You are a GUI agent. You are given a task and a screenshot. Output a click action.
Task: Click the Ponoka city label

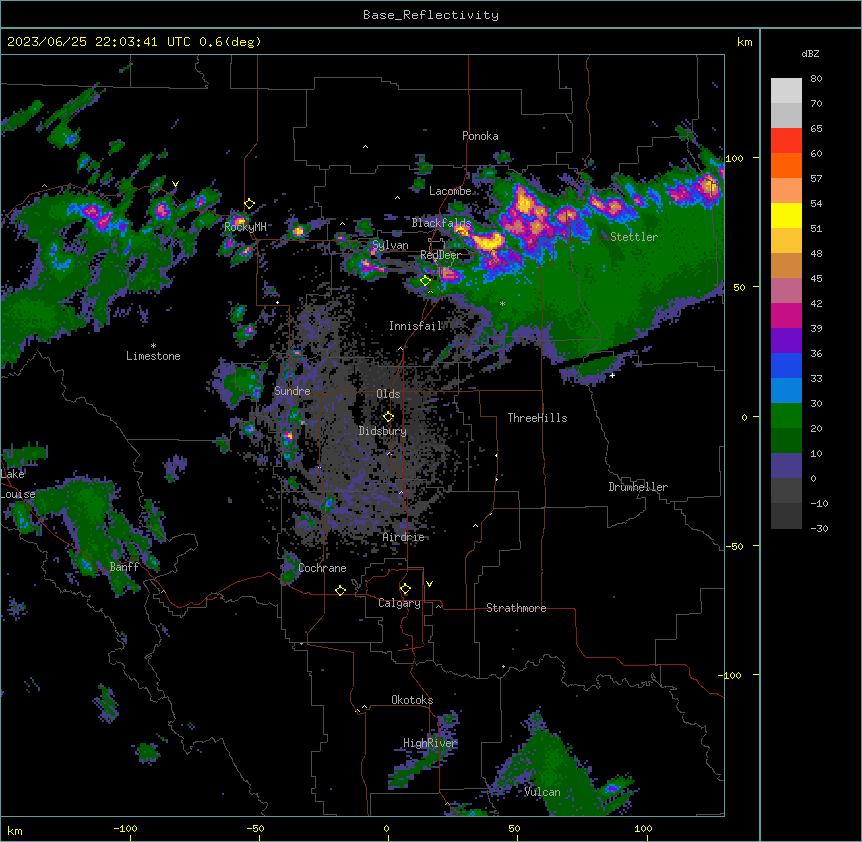pos(480,136)
